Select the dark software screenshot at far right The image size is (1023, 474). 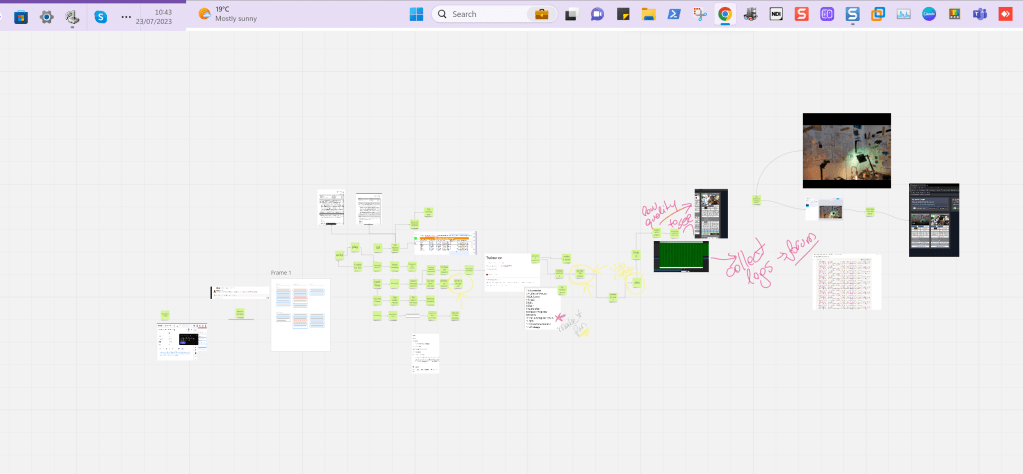coord(934,220)
